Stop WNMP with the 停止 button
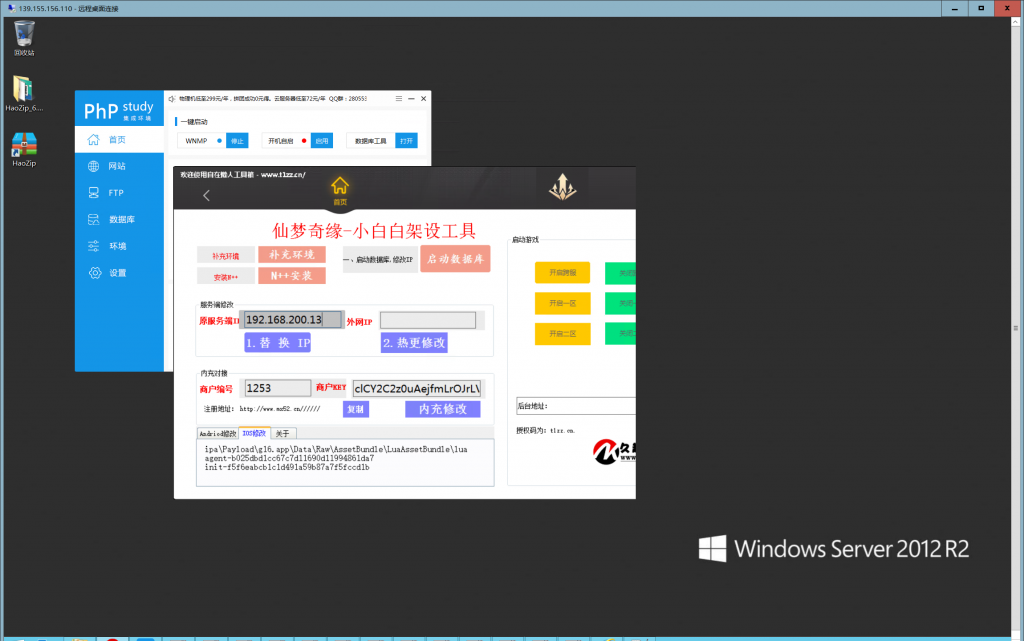Screen dimensions: 1024x641 (x=237, y=141)
